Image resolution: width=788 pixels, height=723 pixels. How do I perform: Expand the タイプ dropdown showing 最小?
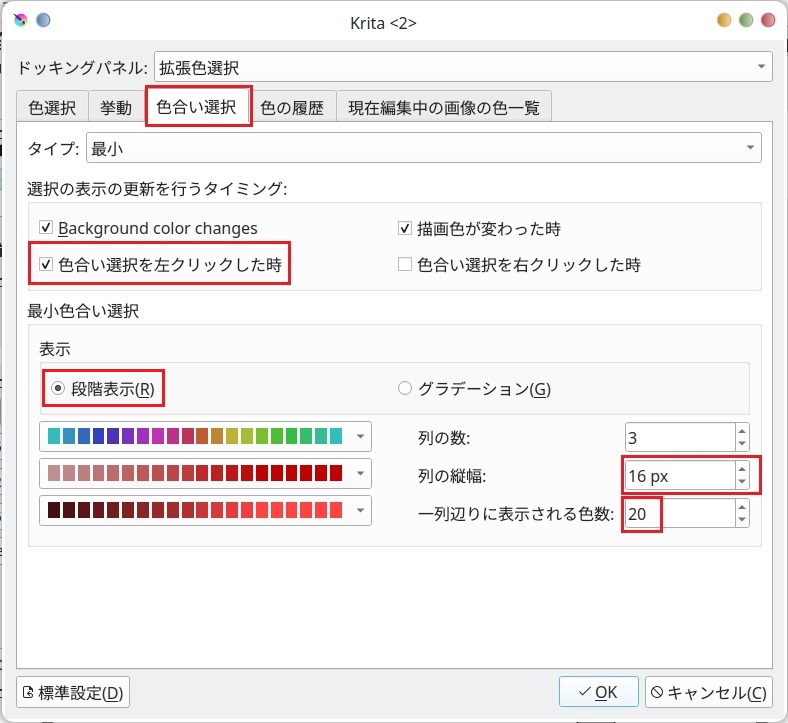pos(423,149)
